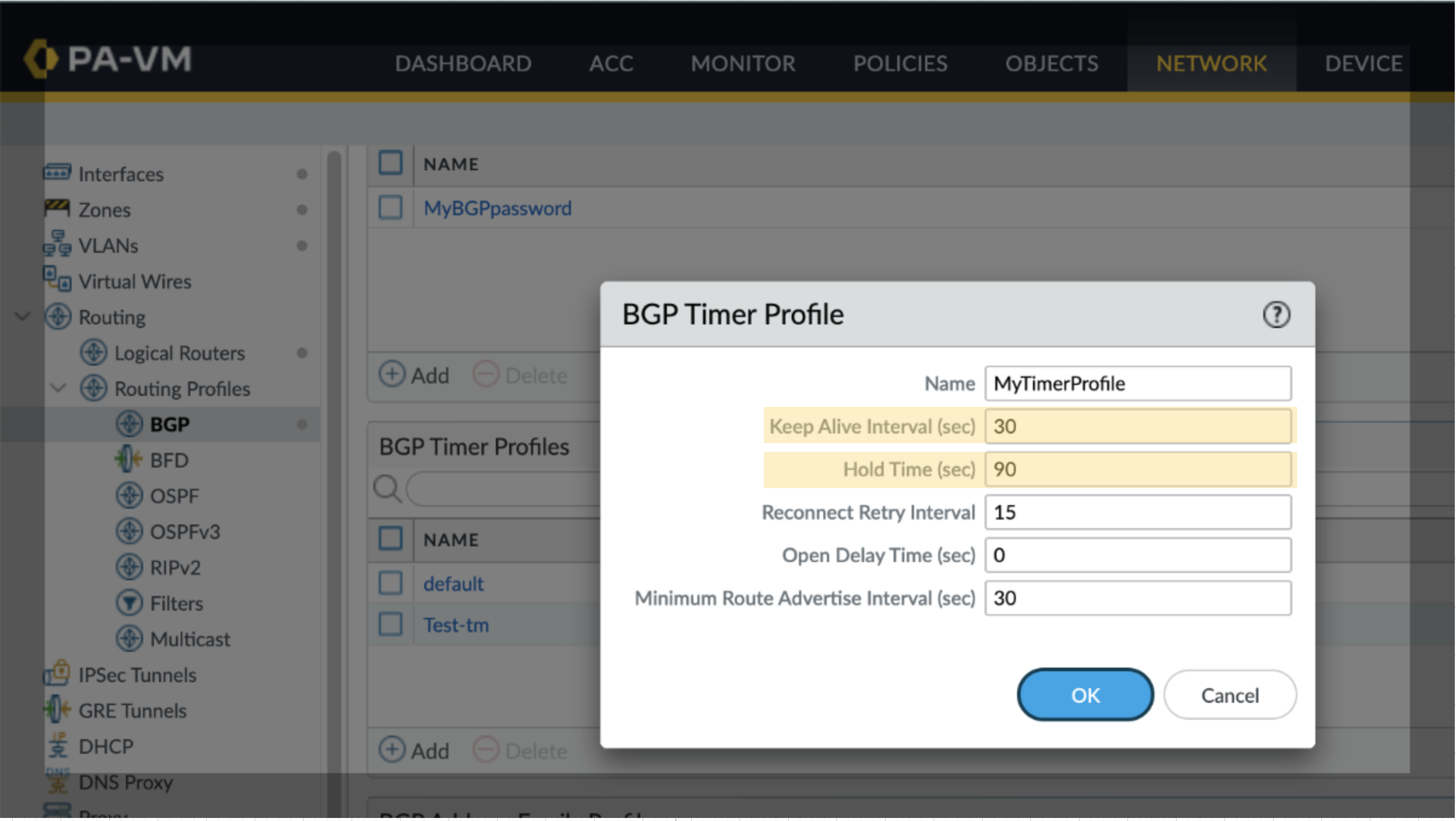Open the MyBGPpassword profile link
The width and height of the screenshot is (1456, 821).
click(x=497, y=208)
